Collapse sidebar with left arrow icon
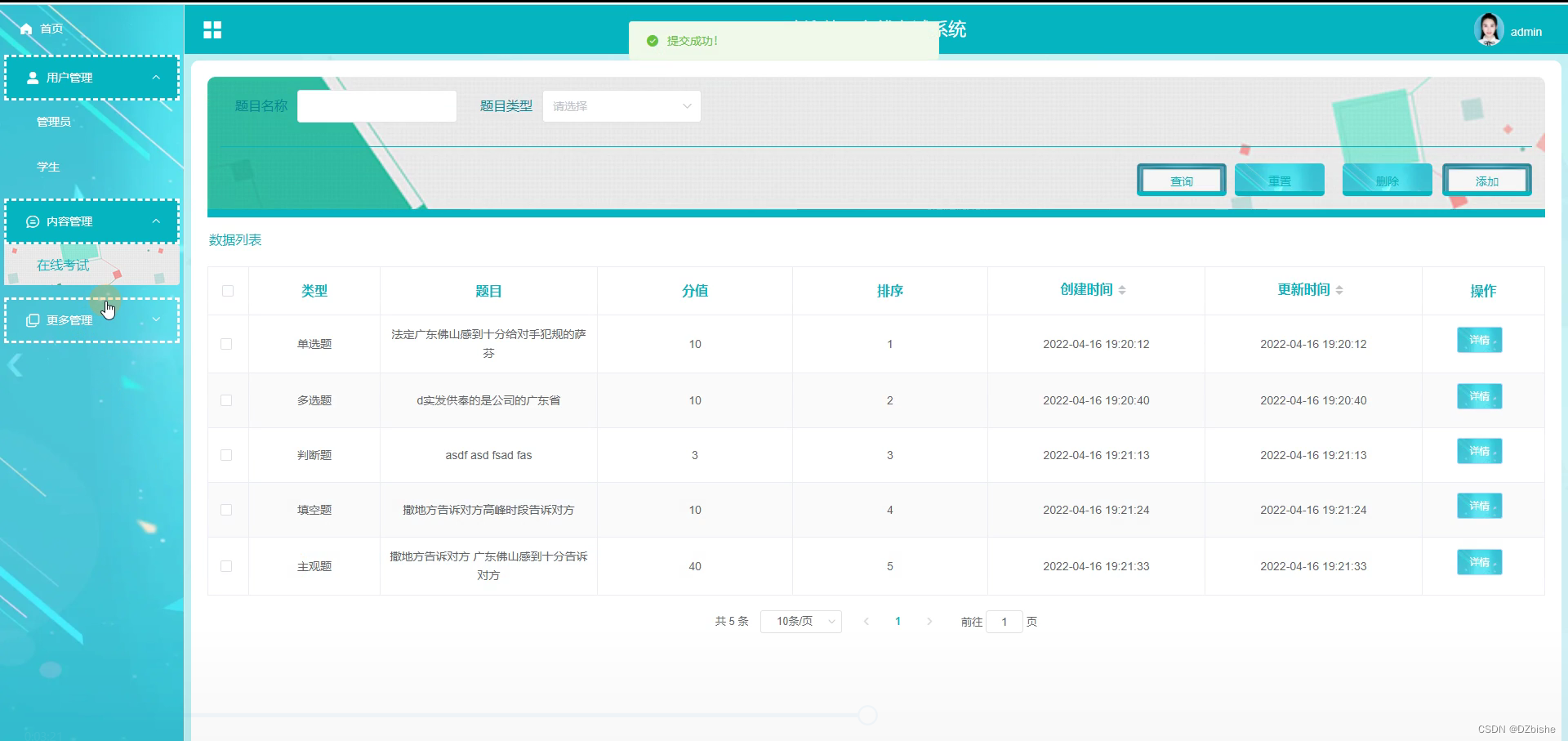 (15, 365)
